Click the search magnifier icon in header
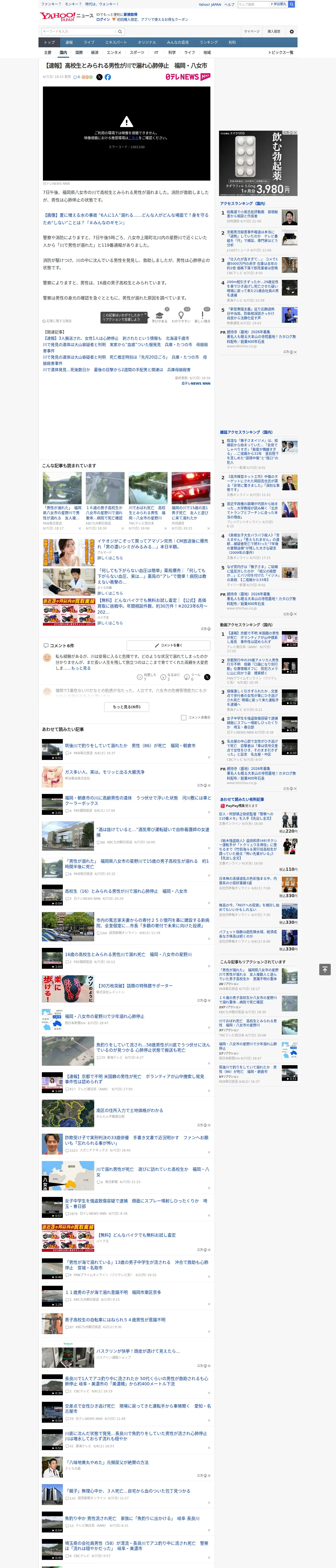The height and width of the screenshot is (1568, 336). tap(120, 32)
